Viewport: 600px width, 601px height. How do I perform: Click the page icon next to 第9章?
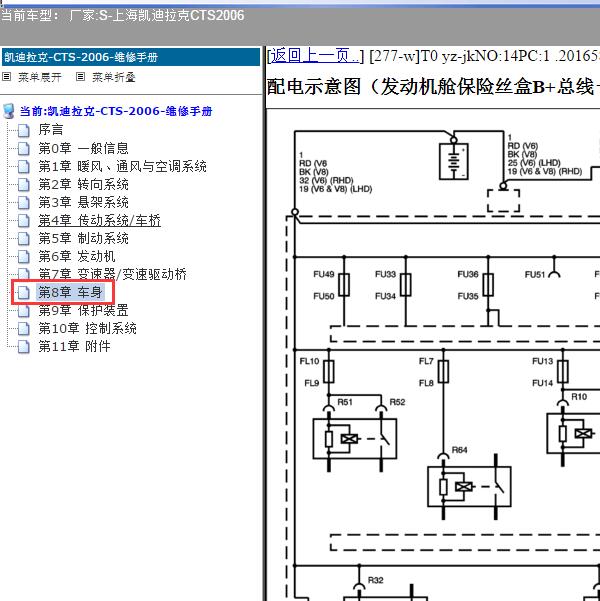tap(24, 310)
